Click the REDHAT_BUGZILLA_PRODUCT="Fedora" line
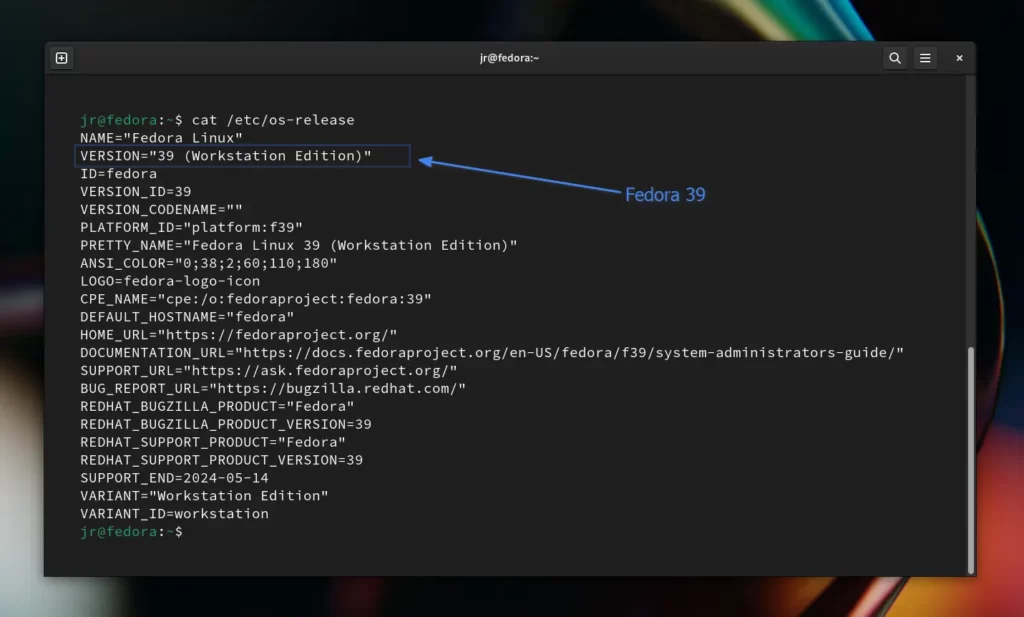 tap(217, 406)
